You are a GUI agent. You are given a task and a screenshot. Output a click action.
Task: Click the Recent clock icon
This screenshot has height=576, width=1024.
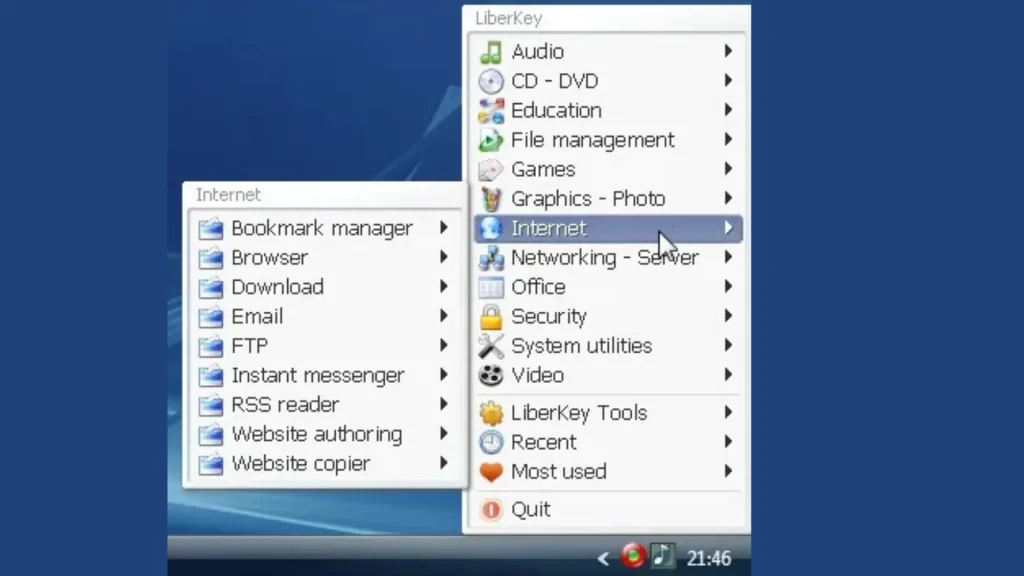coord(489,442)
